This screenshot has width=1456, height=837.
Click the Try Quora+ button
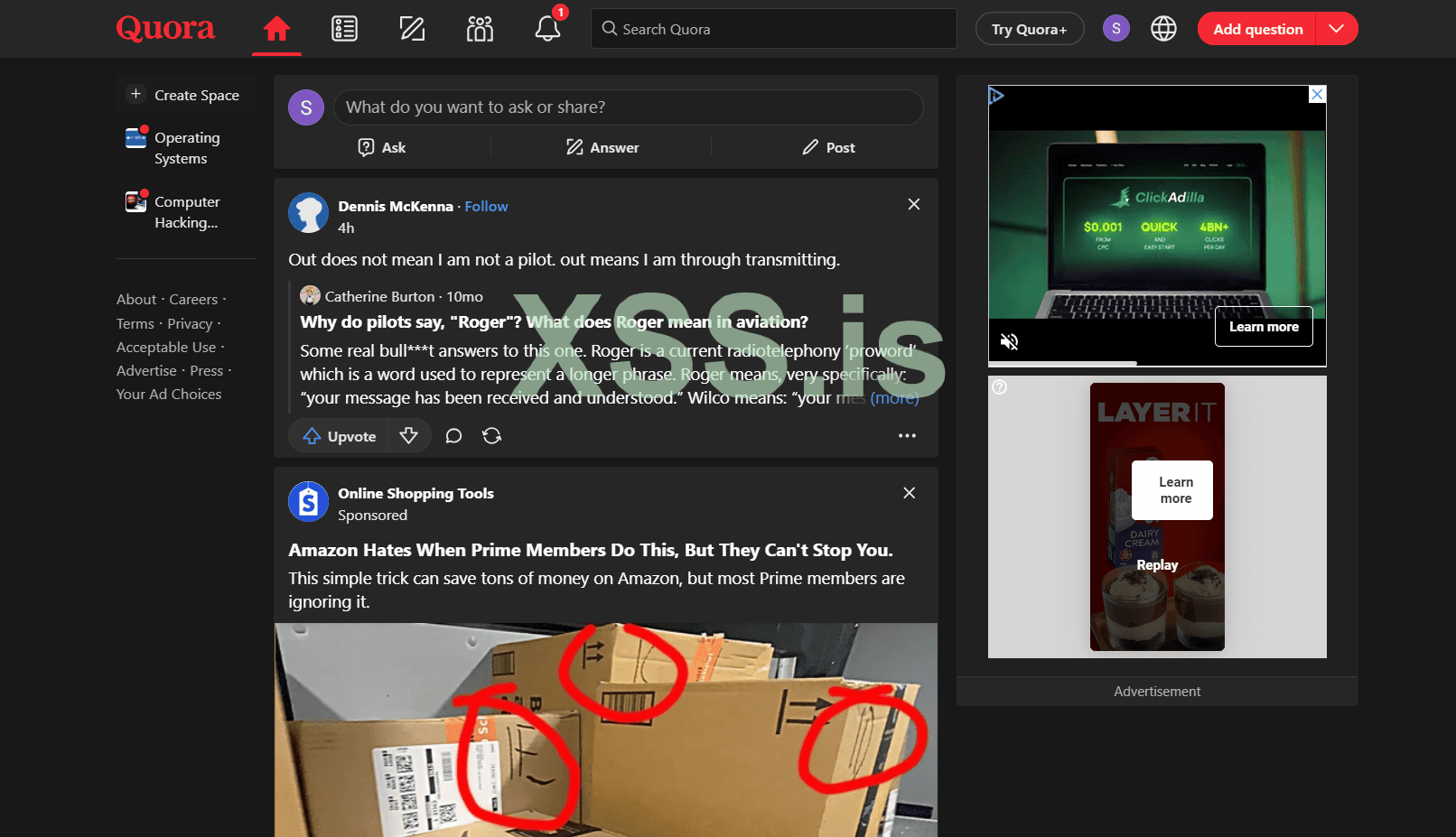1030,29
